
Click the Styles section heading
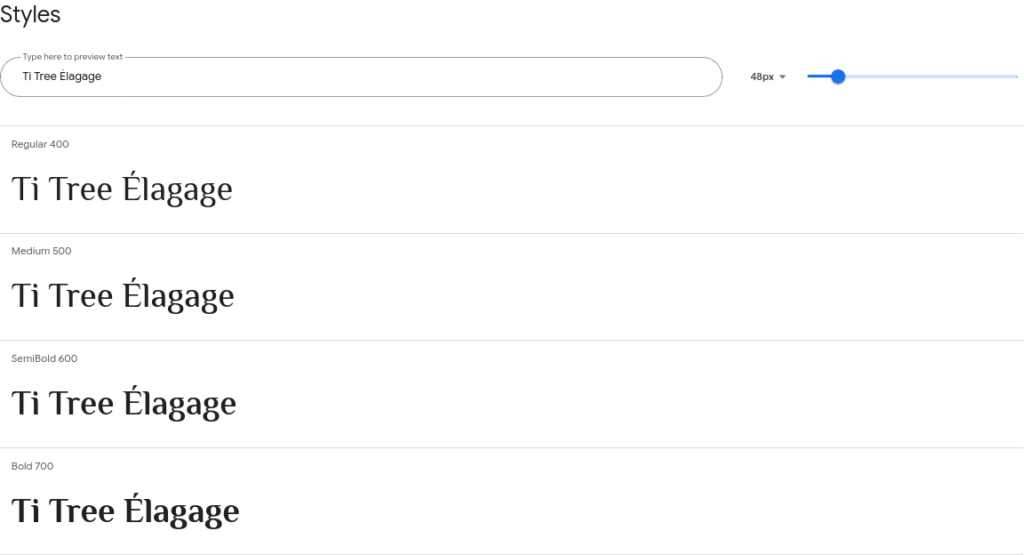[30, 14]
